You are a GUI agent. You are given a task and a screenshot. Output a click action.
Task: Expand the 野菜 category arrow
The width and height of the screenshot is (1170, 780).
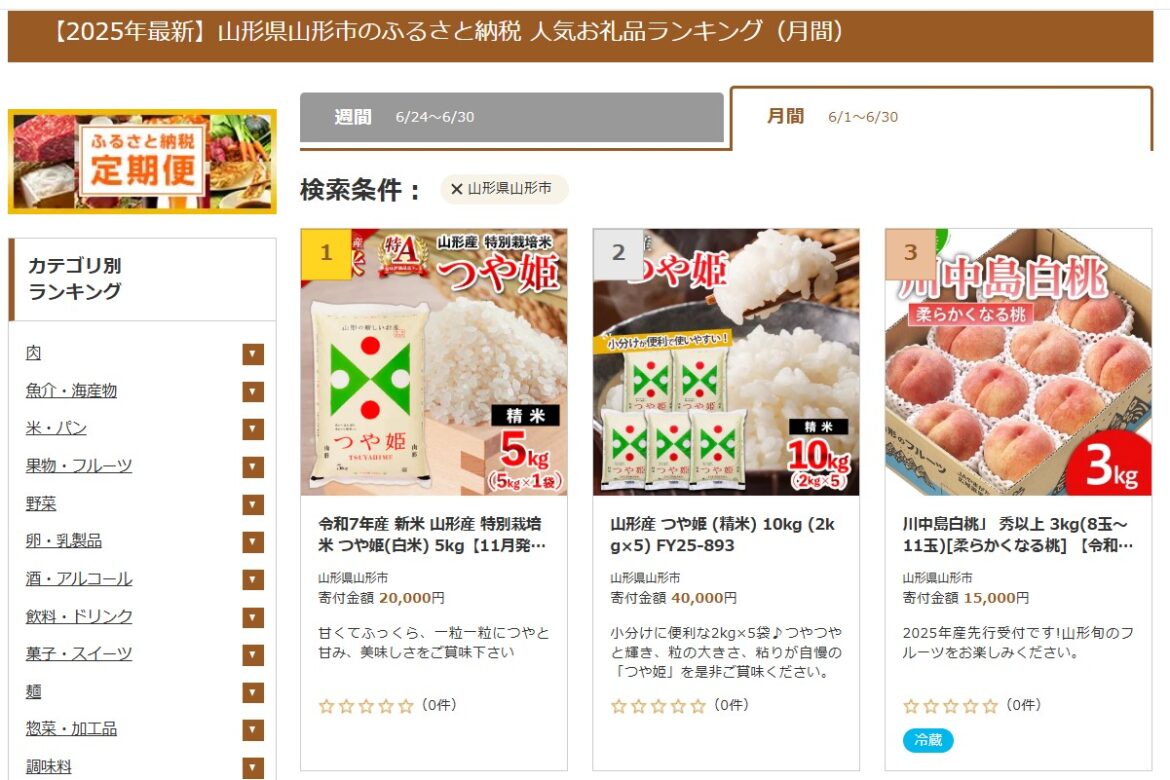253,505
